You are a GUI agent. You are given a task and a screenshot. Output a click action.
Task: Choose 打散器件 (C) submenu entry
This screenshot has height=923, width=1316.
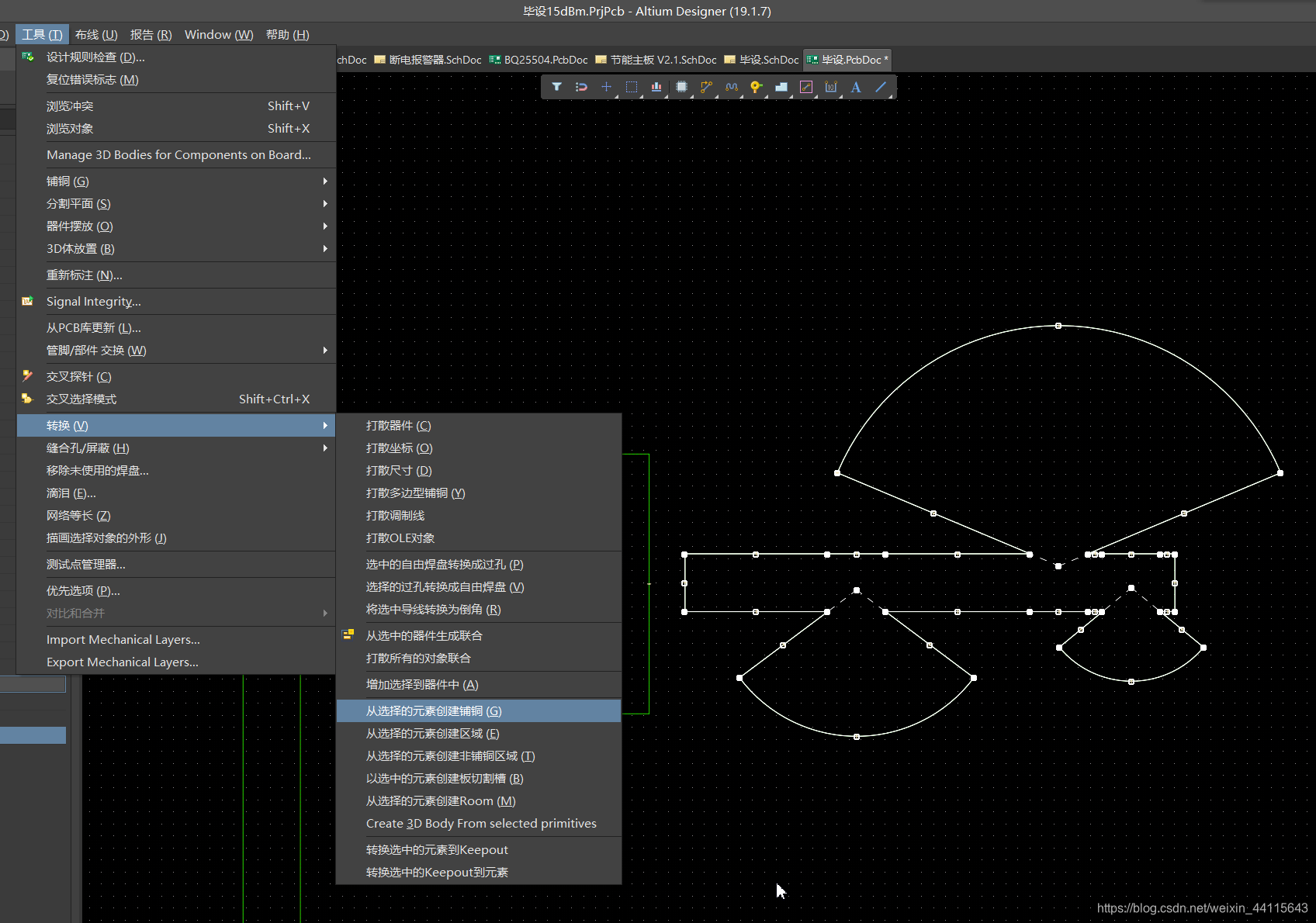479,425
